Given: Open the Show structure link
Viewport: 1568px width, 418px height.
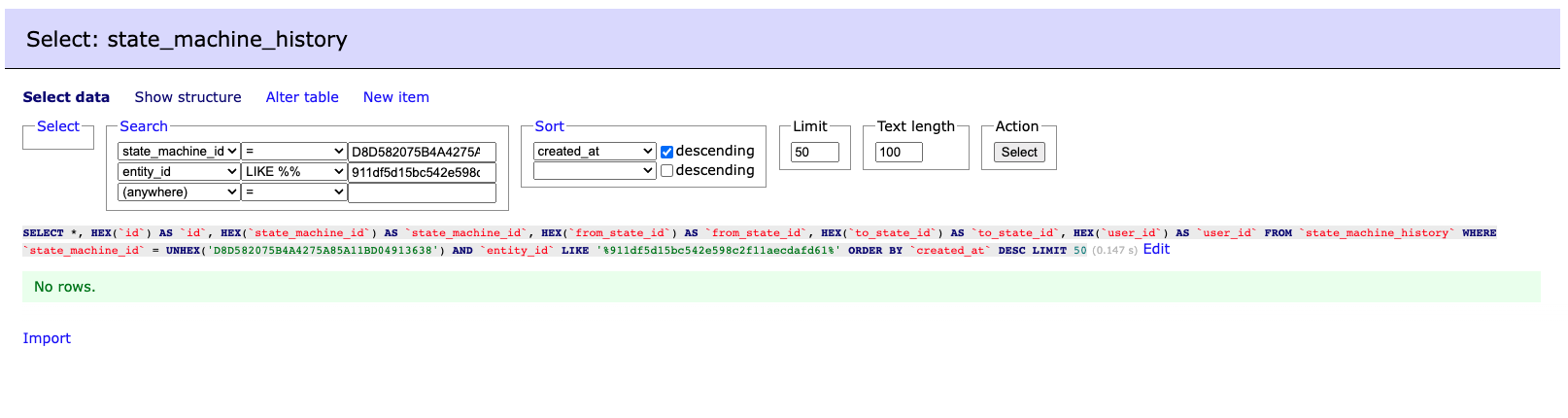Looking at the screenshot, I should [187, 97].
